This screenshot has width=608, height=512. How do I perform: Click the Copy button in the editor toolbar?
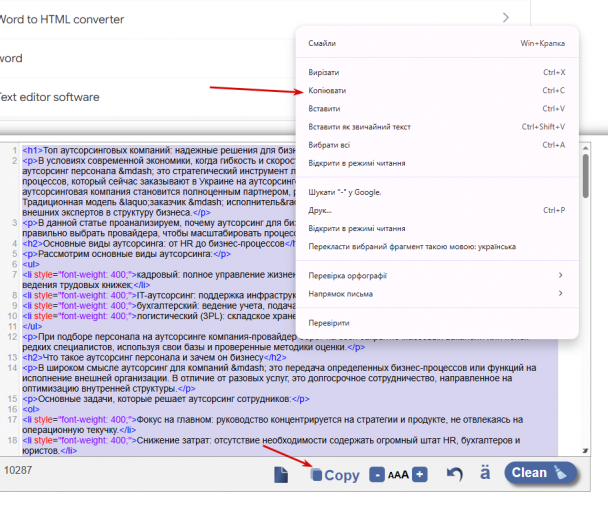click(335, 475)
